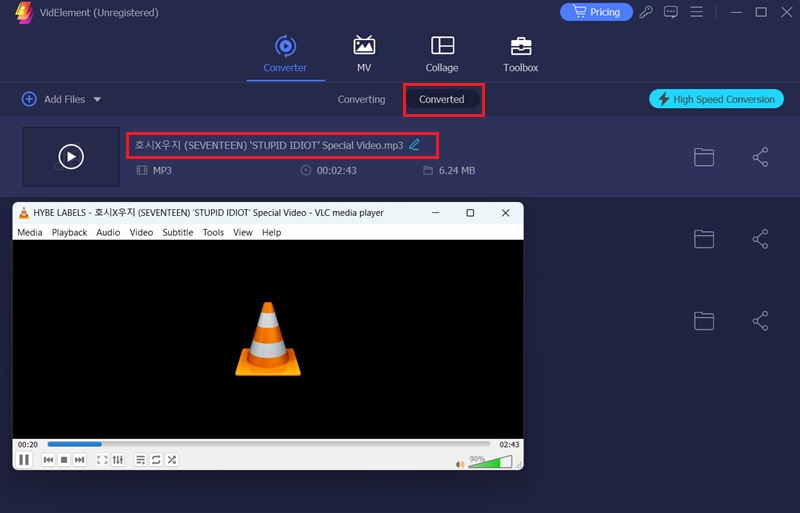Viewport: 800px width, 513px height.
Task: Open folder for the third converted item
Action: coord(704,321)
